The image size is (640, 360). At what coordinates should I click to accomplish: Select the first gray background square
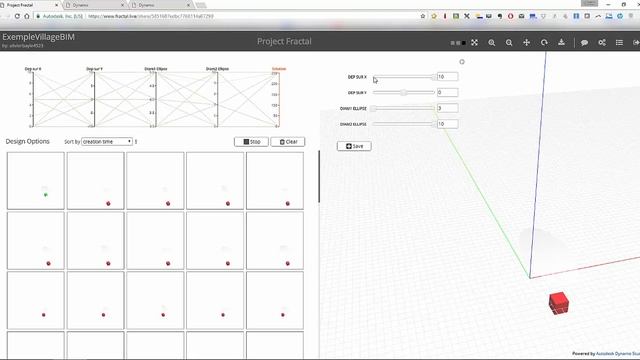(453, 43)
